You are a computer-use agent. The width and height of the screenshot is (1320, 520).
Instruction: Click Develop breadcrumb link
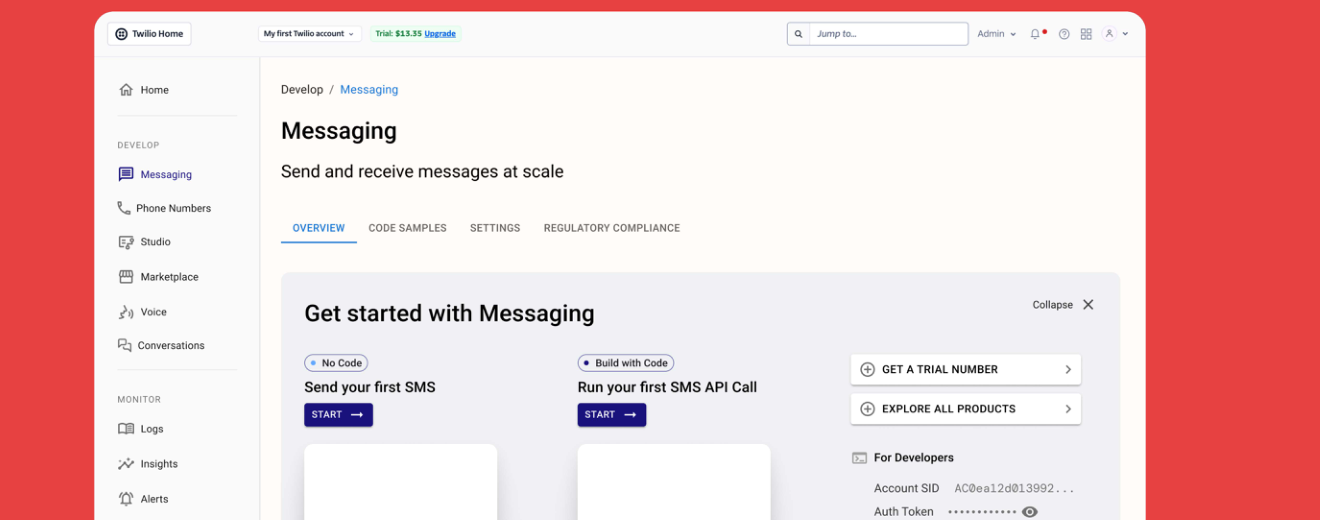(302, 90)
